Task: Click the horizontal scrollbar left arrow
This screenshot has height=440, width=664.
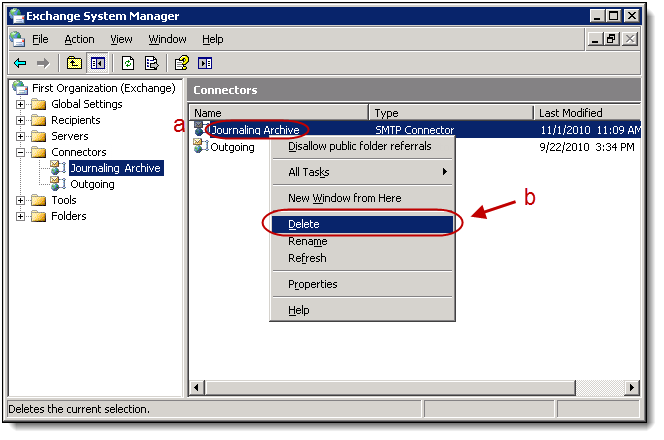Action: pyautogui.click(x=196, y=387)
